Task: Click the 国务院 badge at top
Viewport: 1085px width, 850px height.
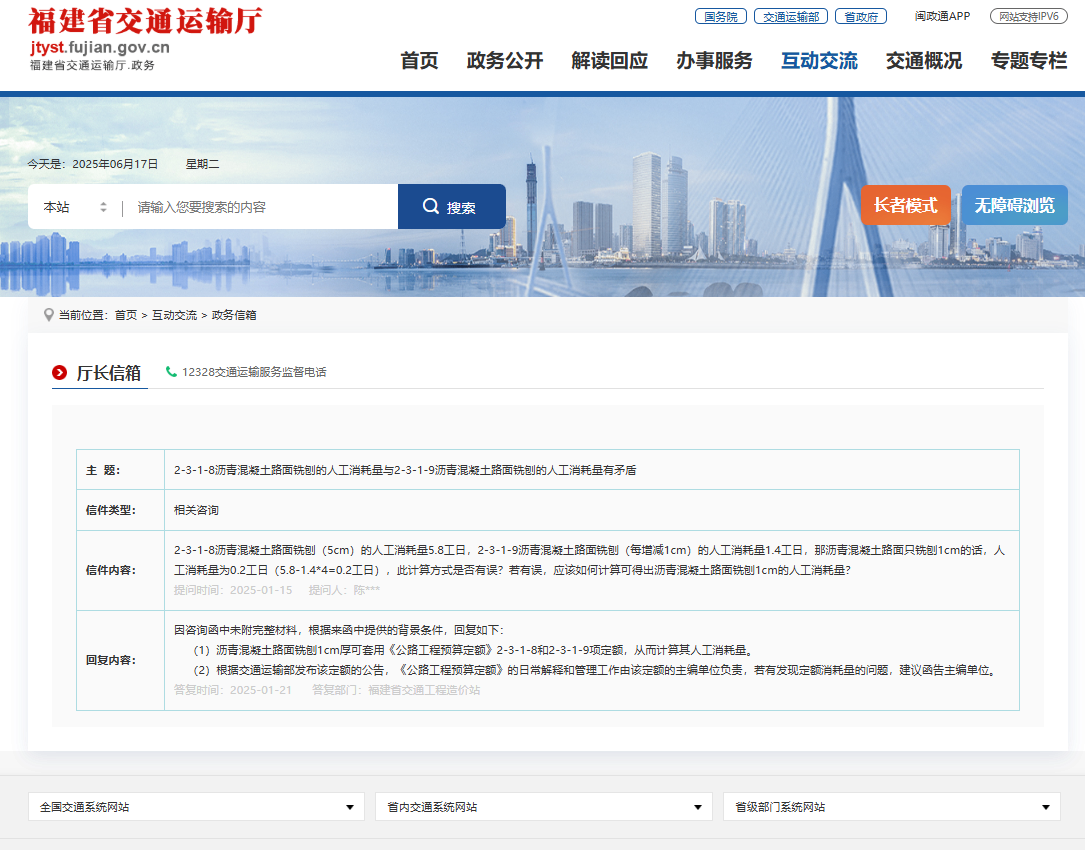Action: (720, 16)
